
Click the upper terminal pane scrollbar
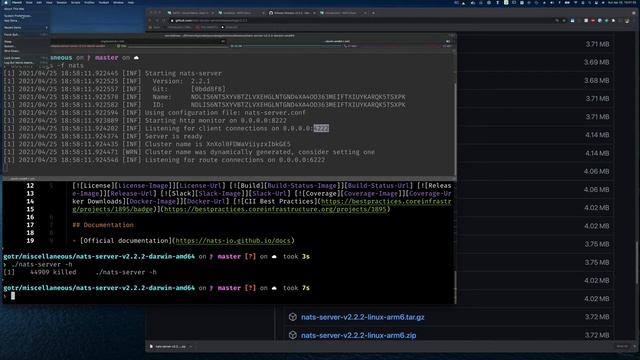tap(455, 129)
